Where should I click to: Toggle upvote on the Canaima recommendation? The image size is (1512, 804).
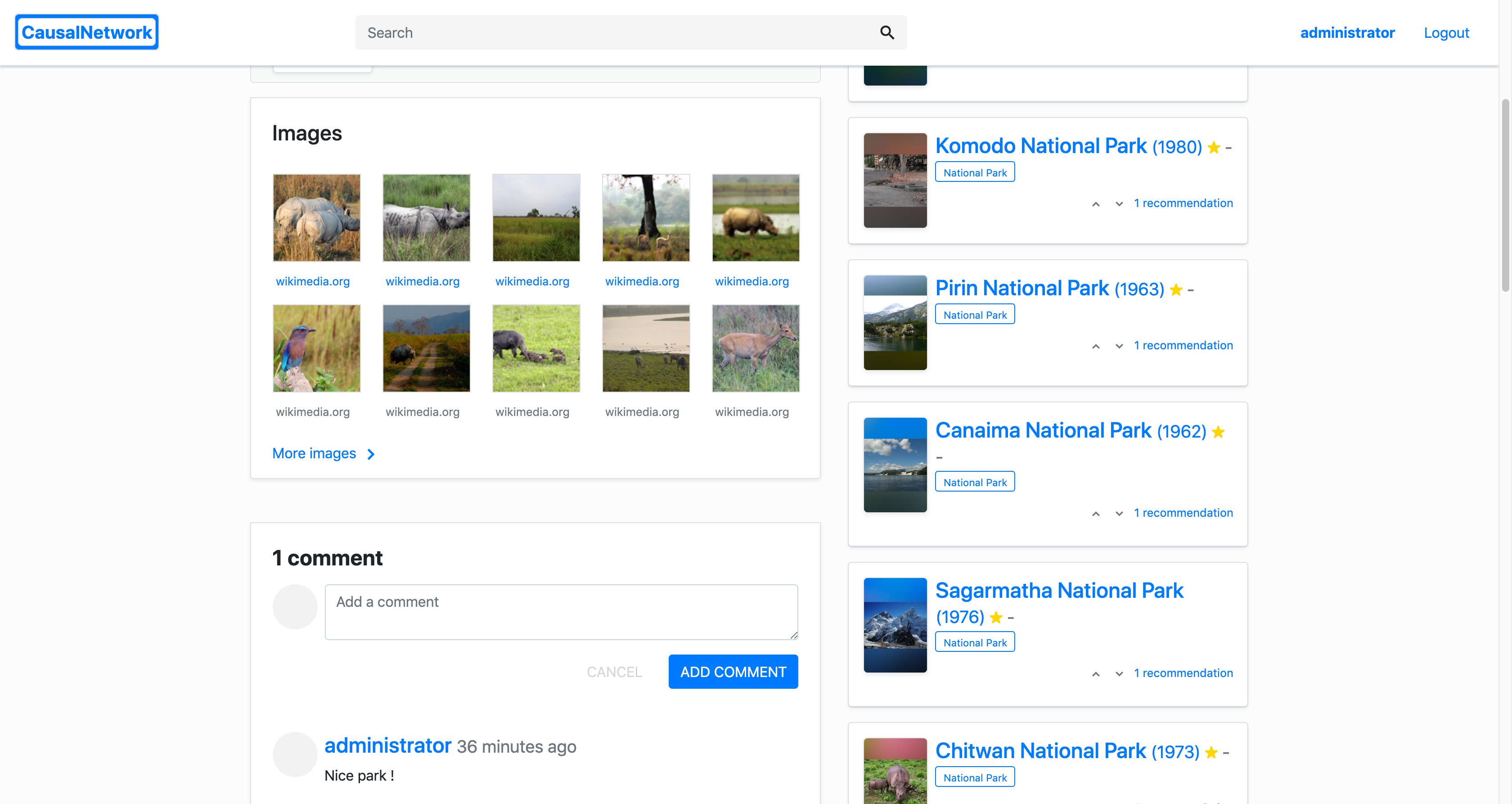tap(1095, 513)
